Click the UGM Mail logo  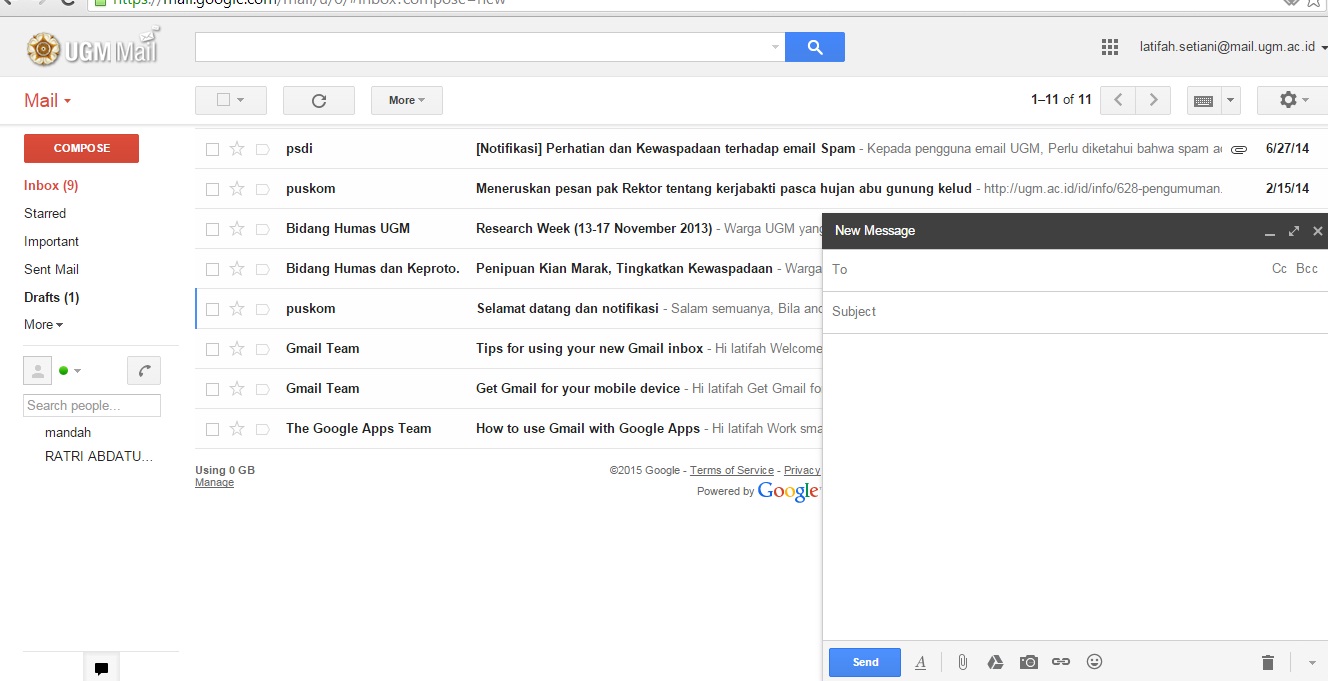pyautogui.click(x=92, y=48)
